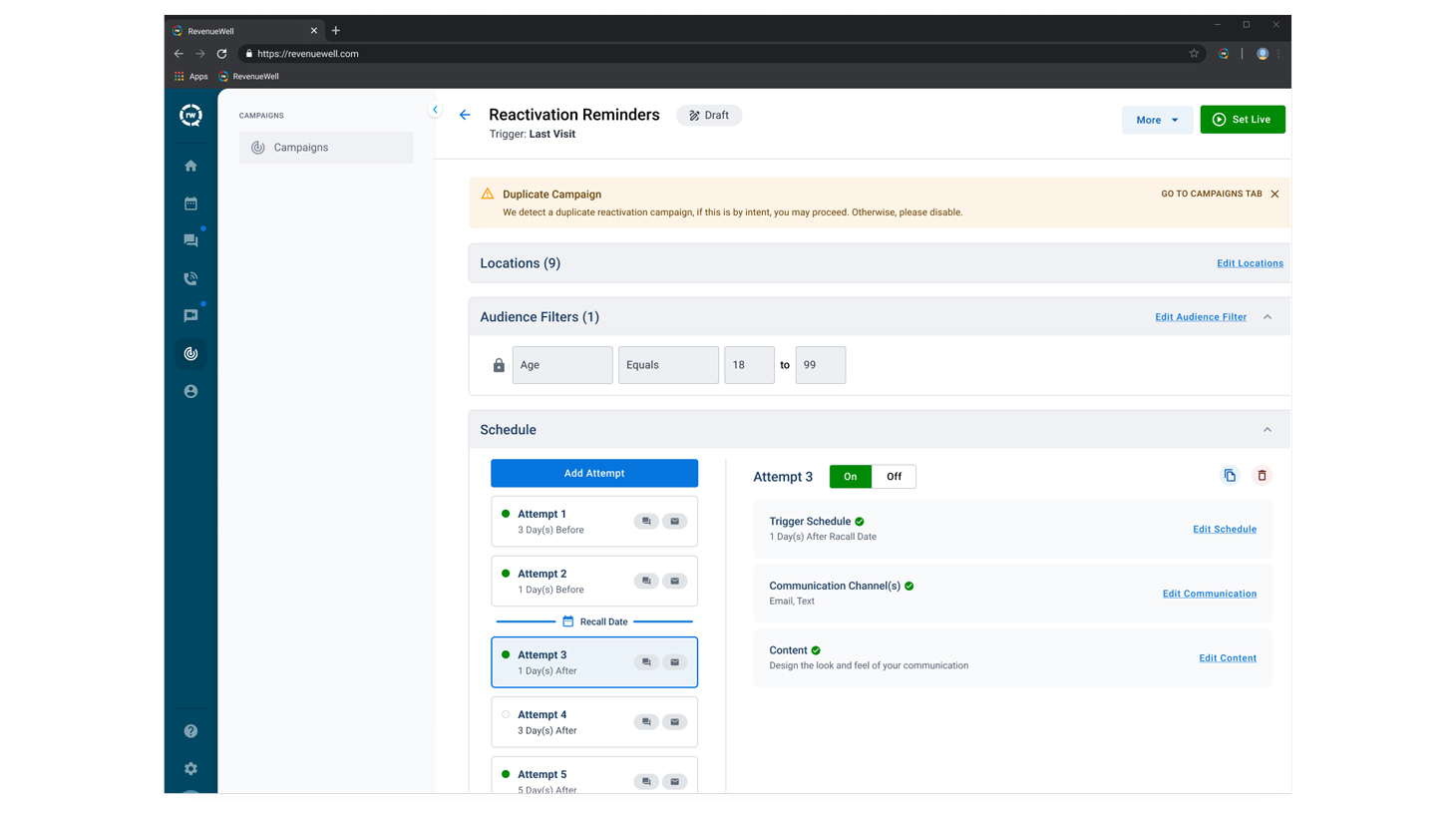Open Edit Schedule link
Screen dimensions: 1456x818
coord(1225,530)
